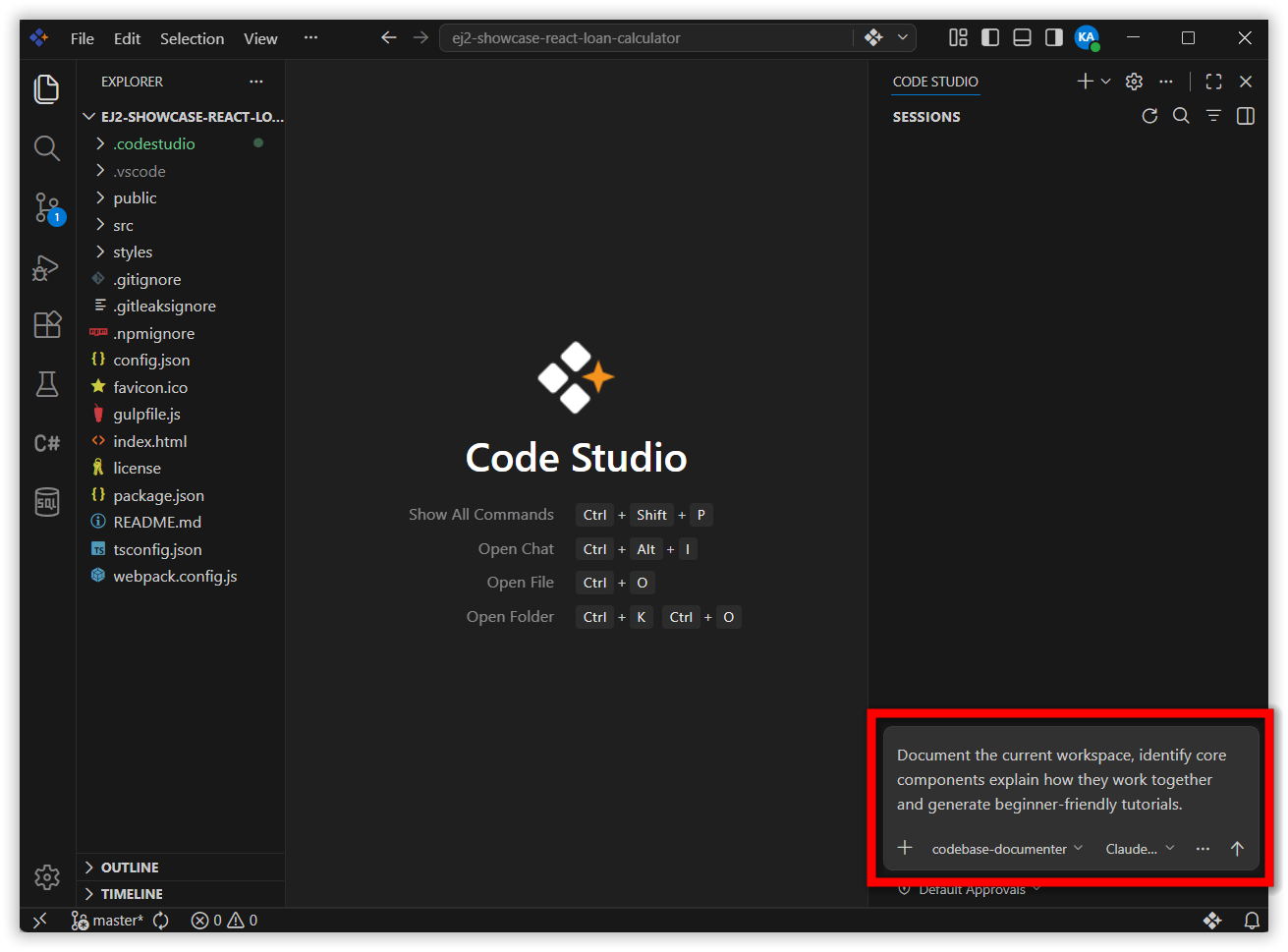This screenshot has height=952, width=1288.
Task: Expand the TIMELINE section
Action: coord(132,894)
